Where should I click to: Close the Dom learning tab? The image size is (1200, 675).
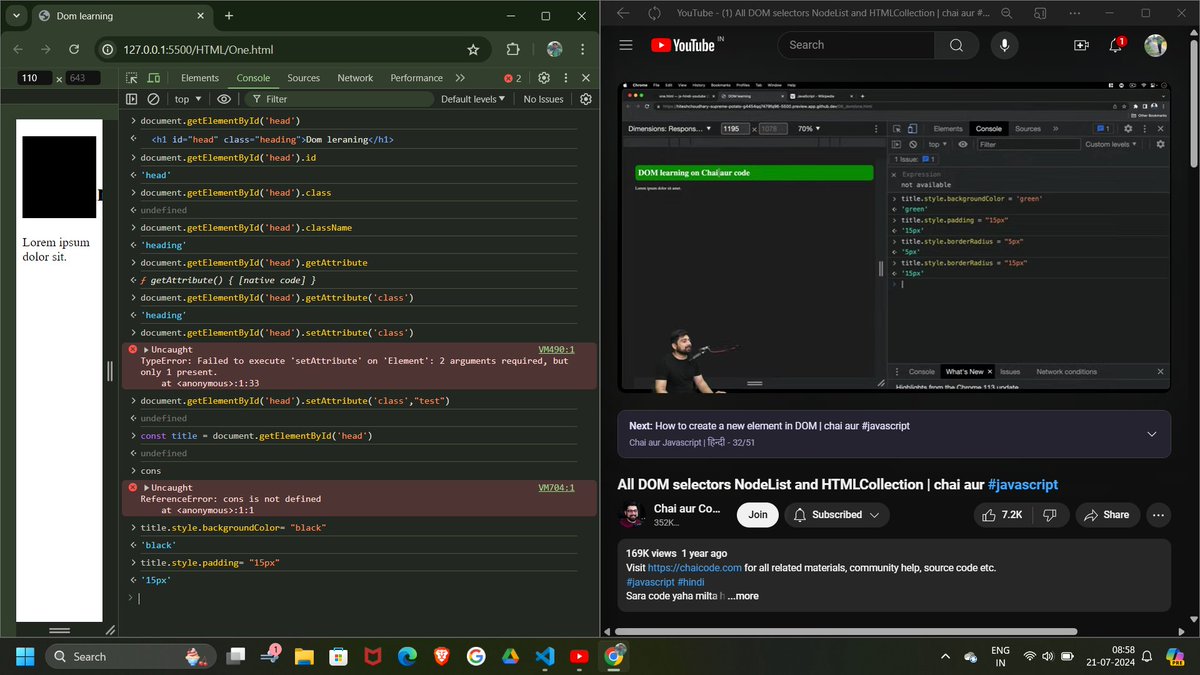point(201,16)
